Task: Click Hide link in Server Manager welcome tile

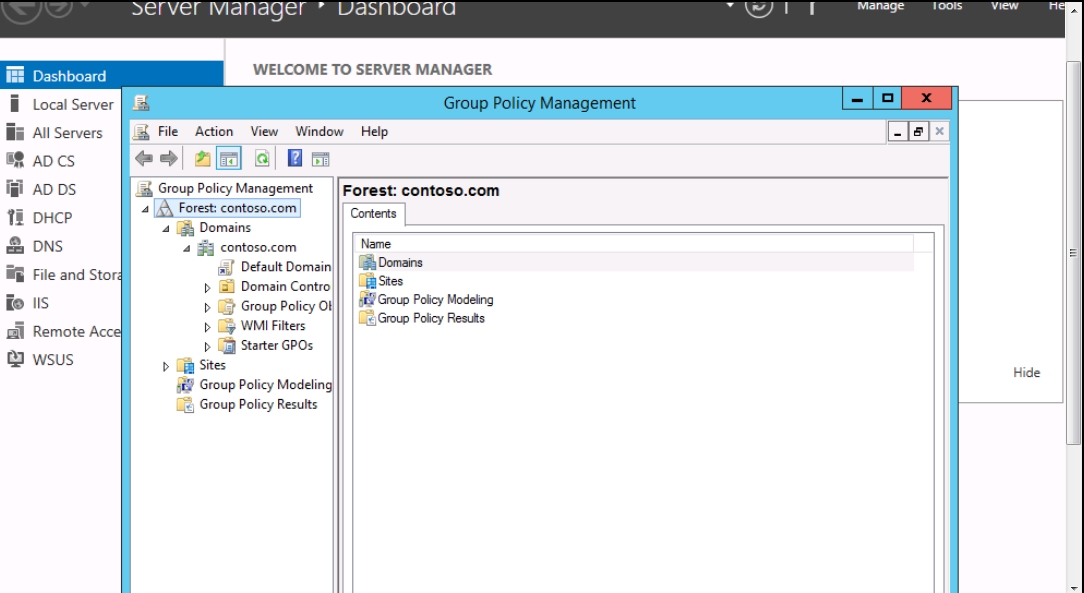Action: point(1027,373)
